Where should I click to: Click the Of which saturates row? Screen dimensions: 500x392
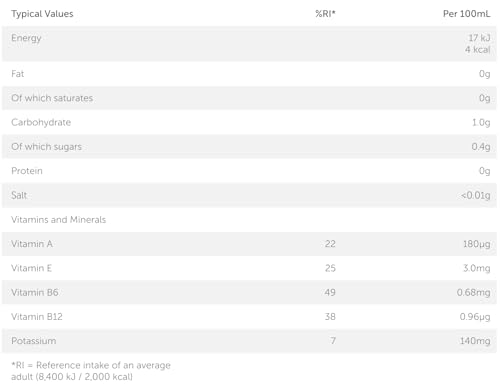click(249, 98)
